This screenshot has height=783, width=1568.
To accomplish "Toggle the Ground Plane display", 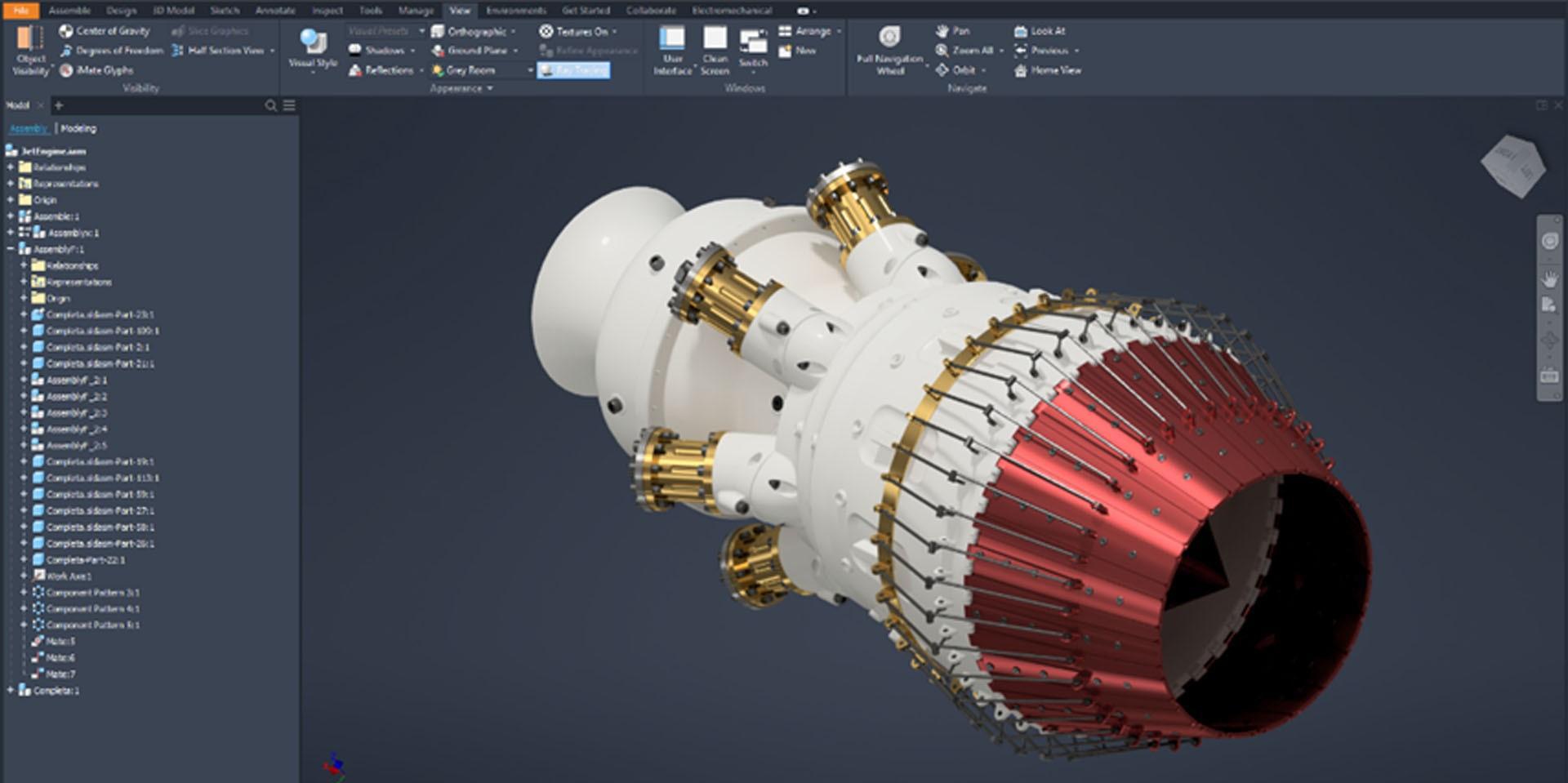I will (x=470, y=51).
